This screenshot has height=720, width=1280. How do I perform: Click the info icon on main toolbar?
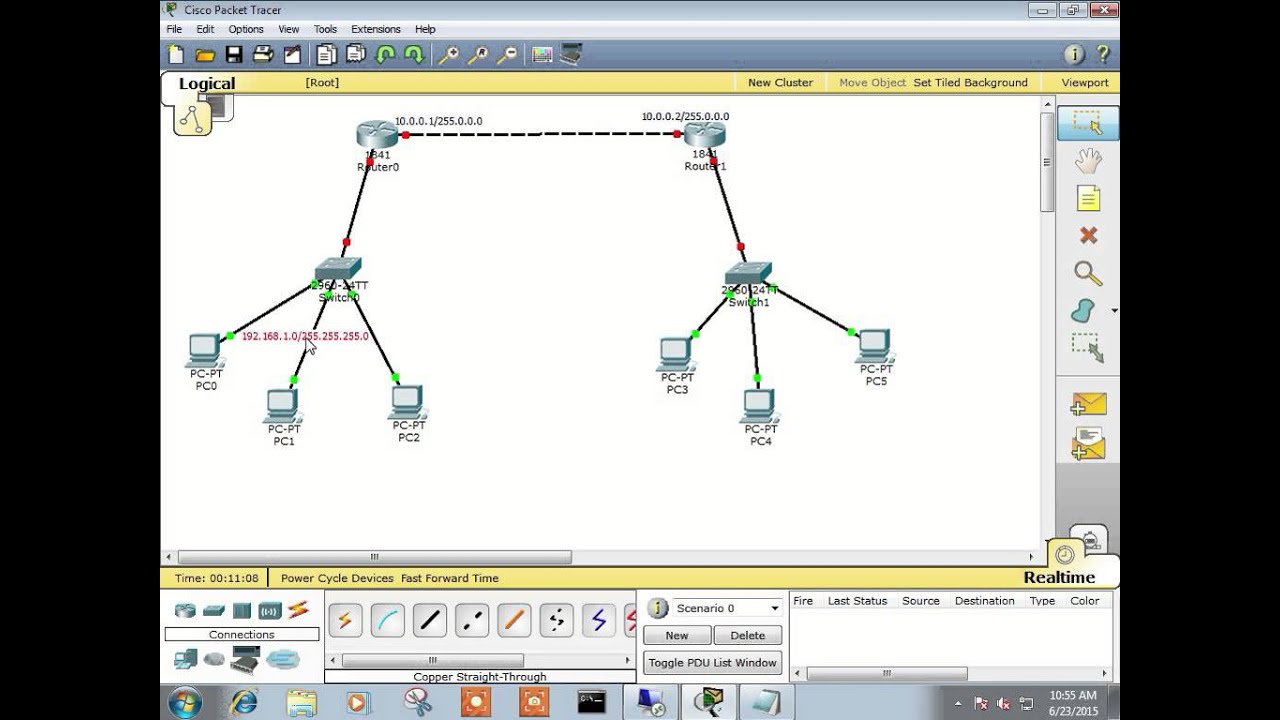click(1074, 55)
